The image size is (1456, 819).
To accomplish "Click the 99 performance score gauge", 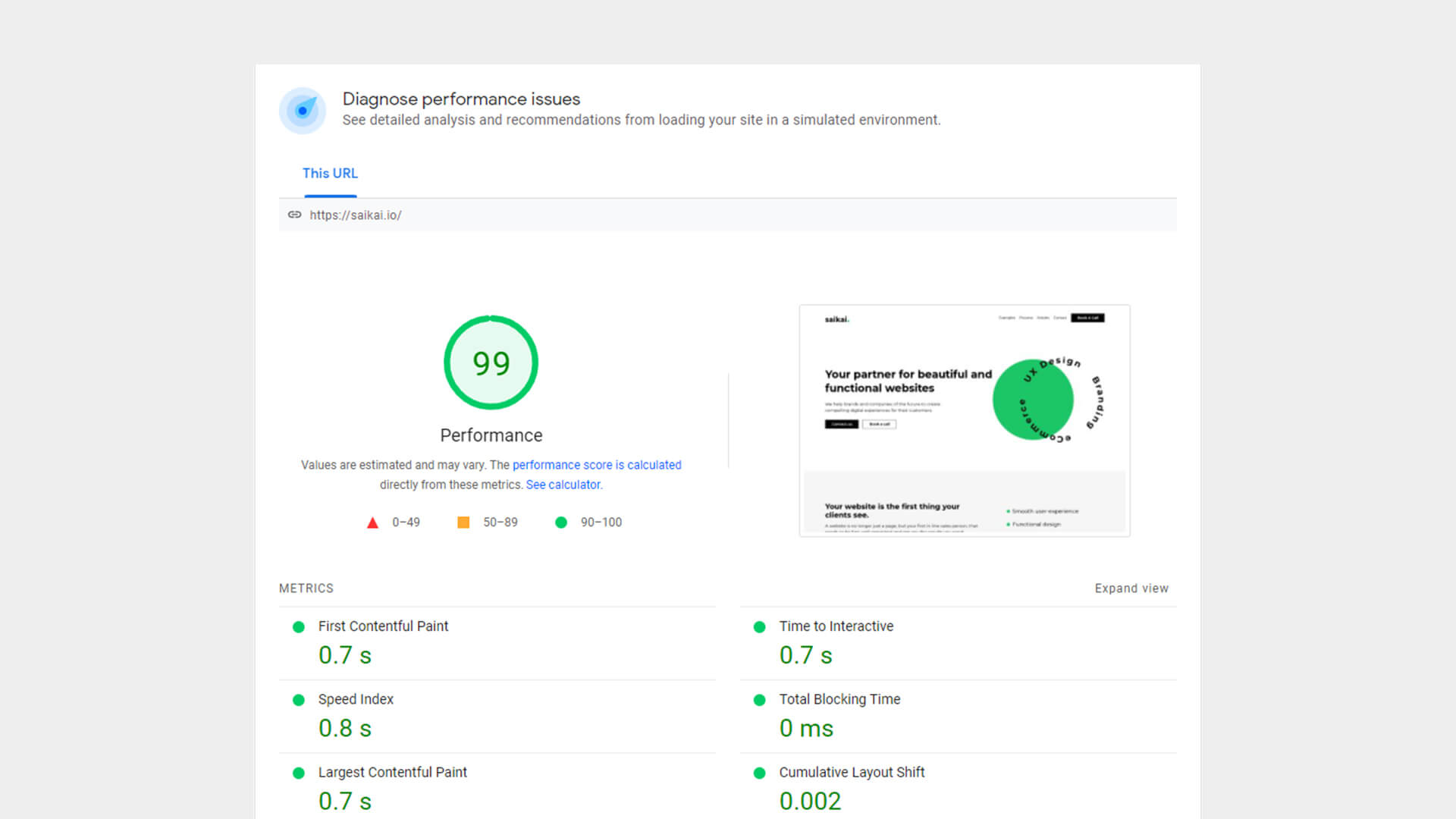I will point(491,363).
